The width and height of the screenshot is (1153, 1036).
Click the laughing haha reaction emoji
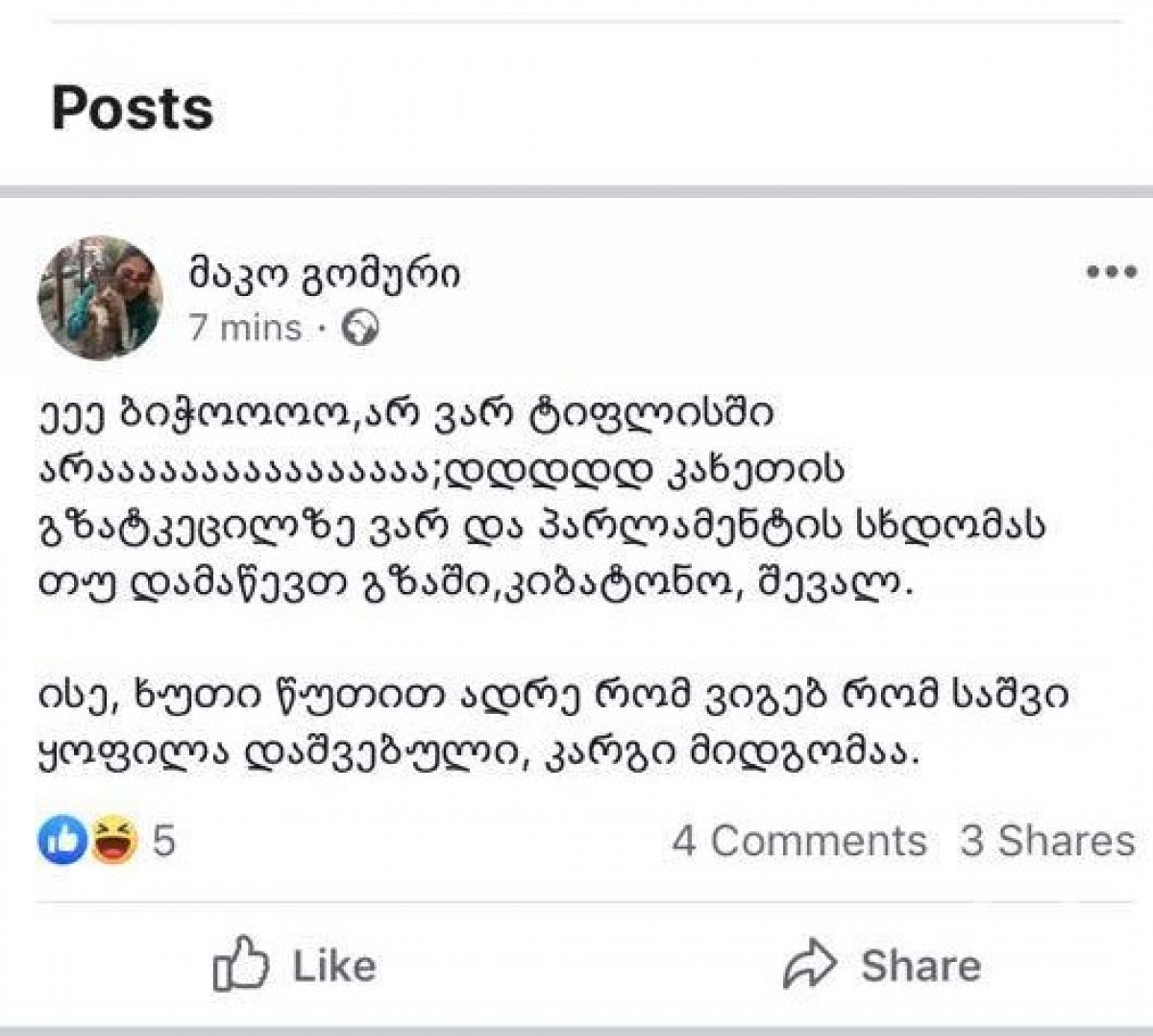[113, 840]
